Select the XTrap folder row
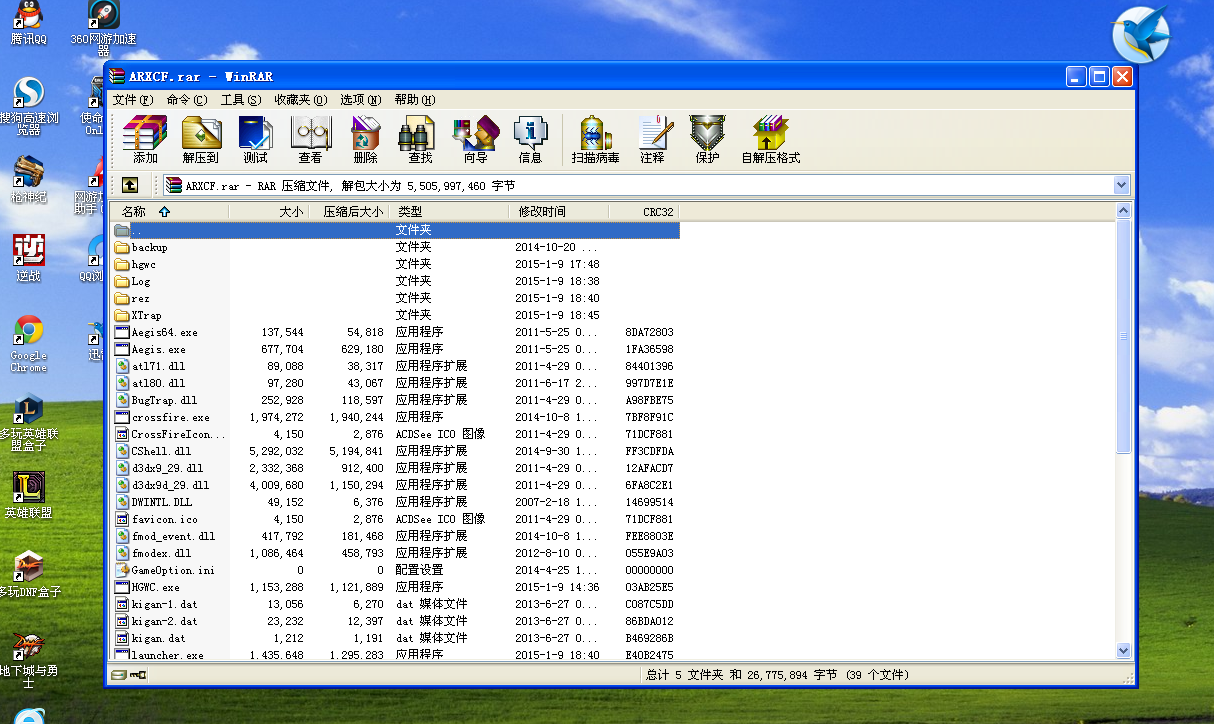The width and height of the screenshot is (1214, 724). click(x=395, y=315)
